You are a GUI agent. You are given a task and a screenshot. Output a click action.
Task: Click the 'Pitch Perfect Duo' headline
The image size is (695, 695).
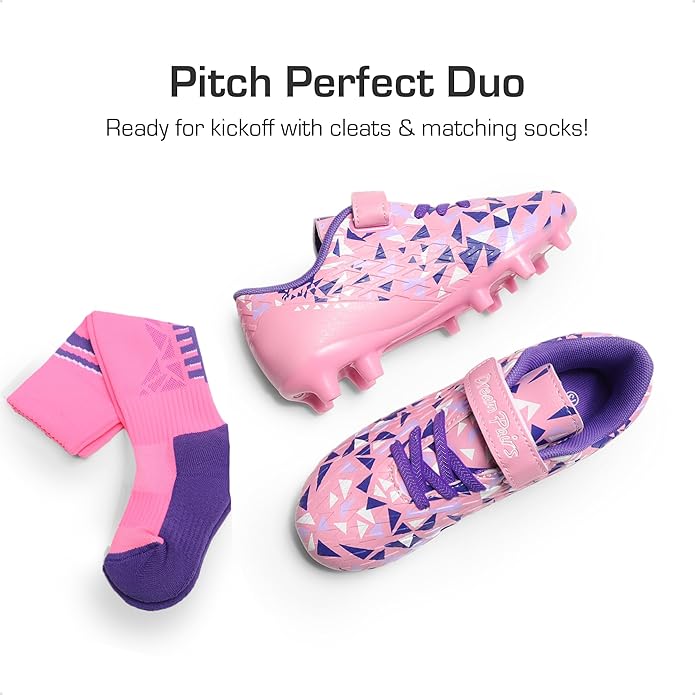[x=347, y=83]
